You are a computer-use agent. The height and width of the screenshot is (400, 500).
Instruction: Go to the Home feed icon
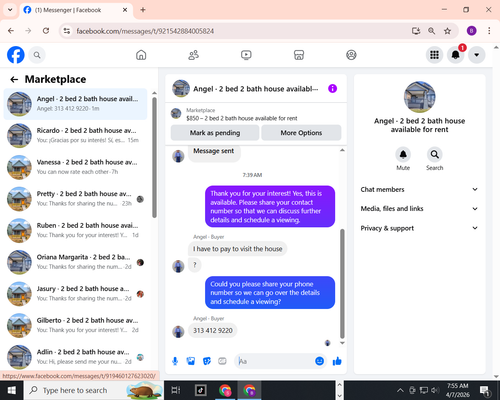[141, 55]
